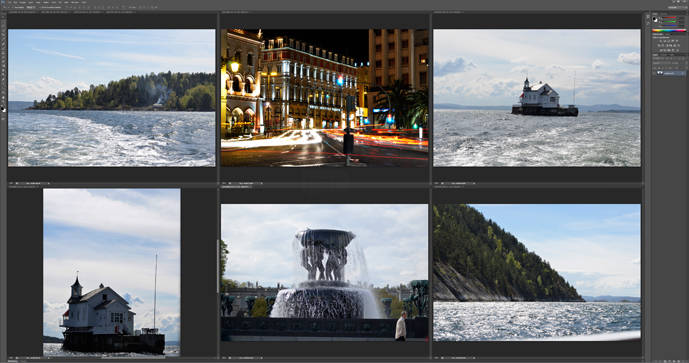Click the Brightness/Contrast adjustment icon

(661, 41)
